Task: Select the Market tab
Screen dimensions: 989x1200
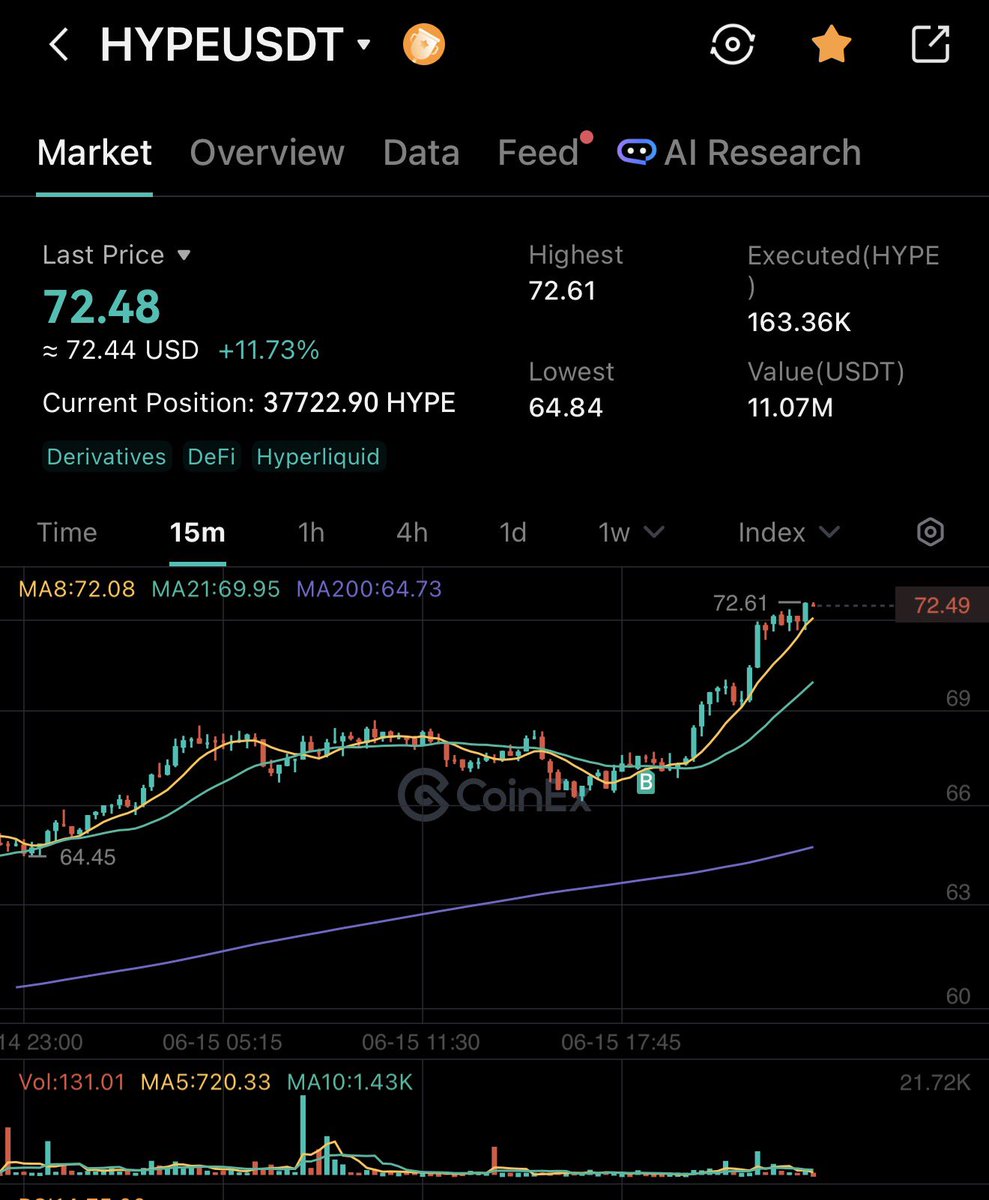Action: [x=94, y=153]
